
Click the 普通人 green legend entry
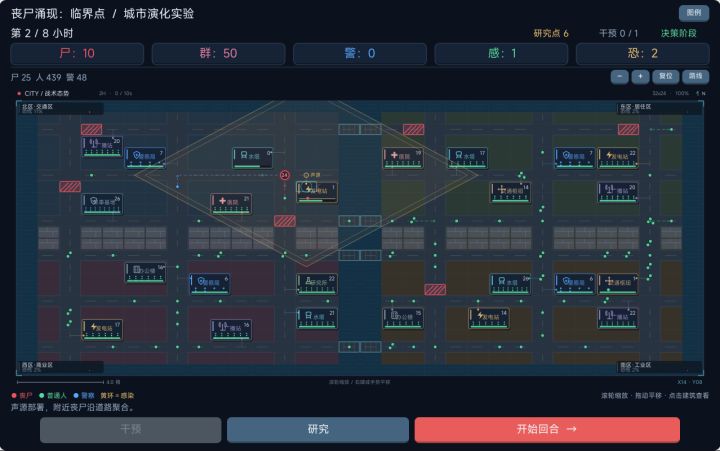(53, 395)
